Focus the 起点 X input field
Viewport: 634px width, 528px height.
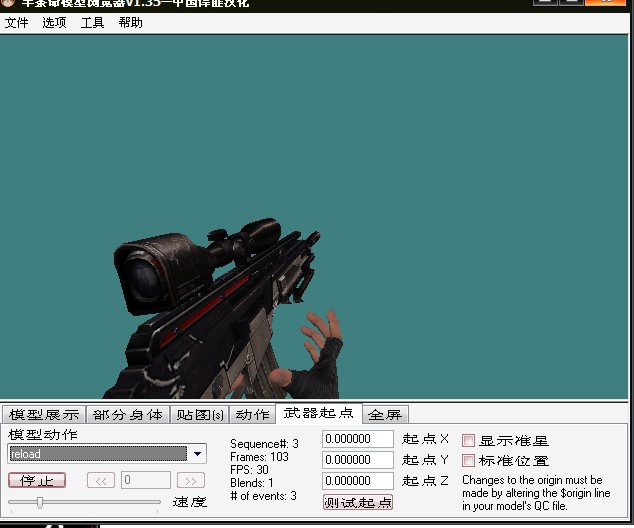358,439
